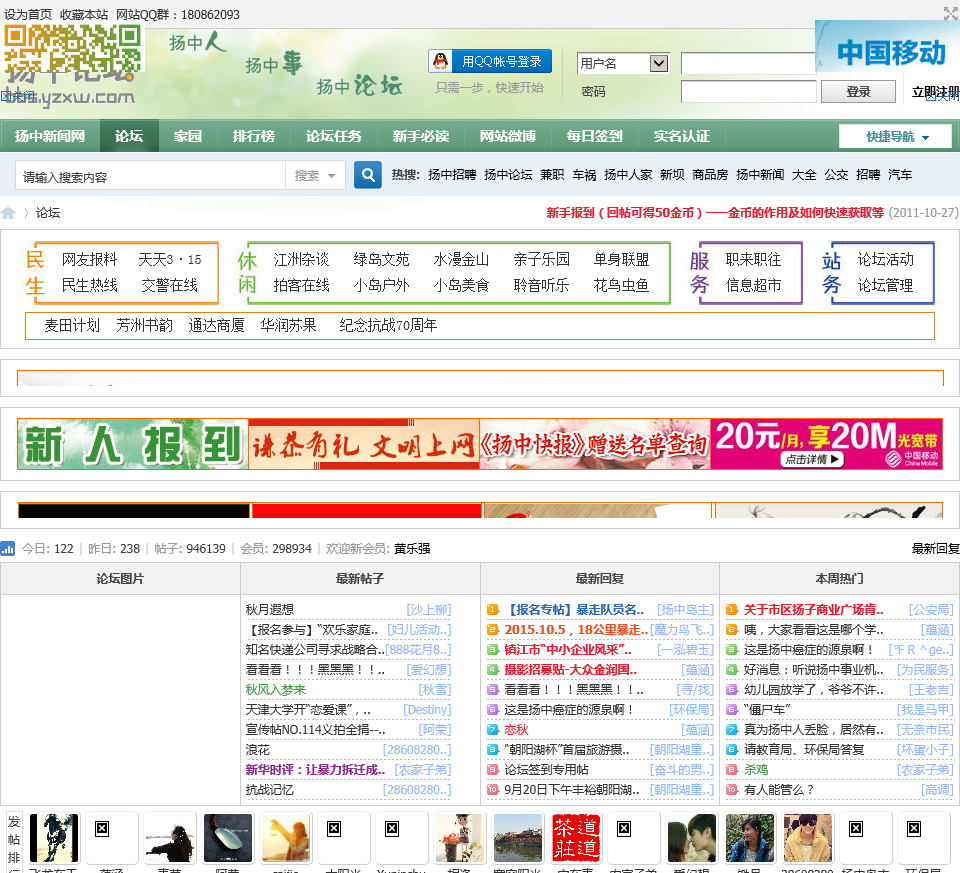960x873 pixels.
Task: Click into the username input field
Action: [748, 63]
